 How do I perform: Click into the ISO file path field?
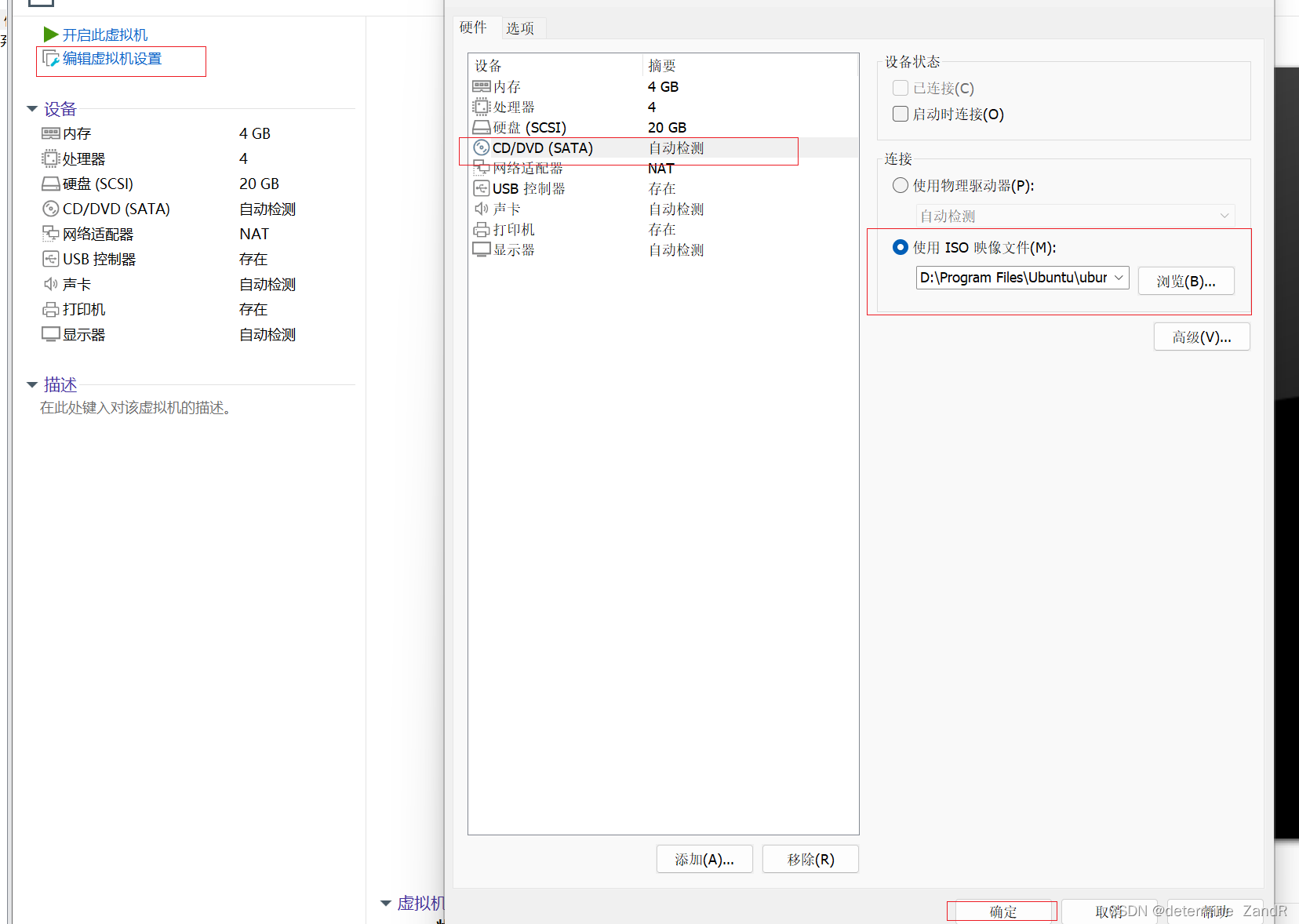click(x=1013, y=278)
